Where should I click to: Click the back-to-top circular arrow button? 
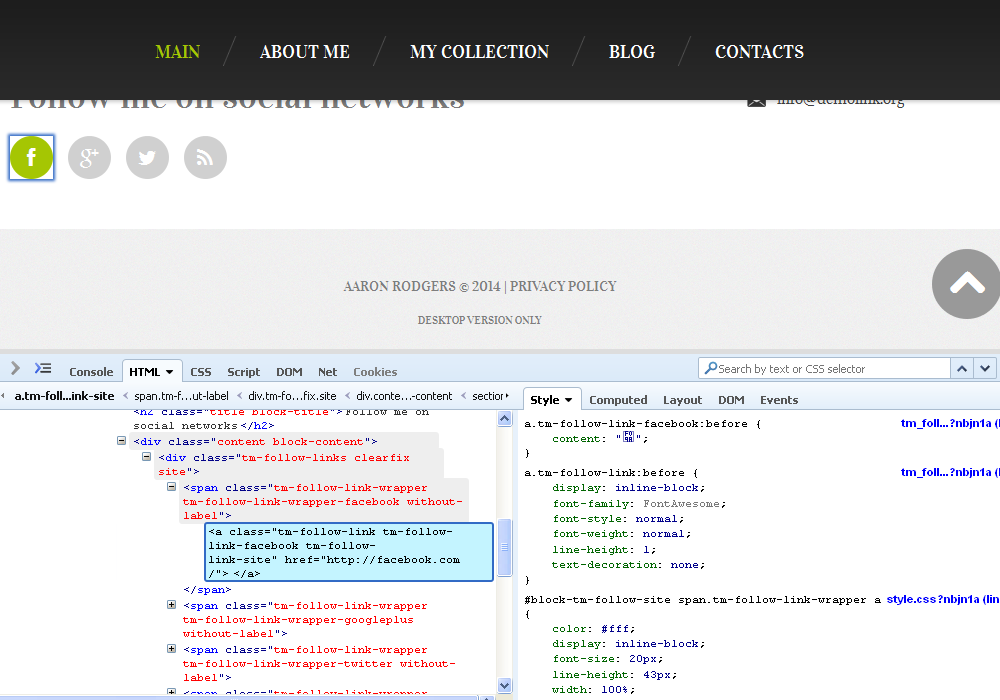pos(965,284)
